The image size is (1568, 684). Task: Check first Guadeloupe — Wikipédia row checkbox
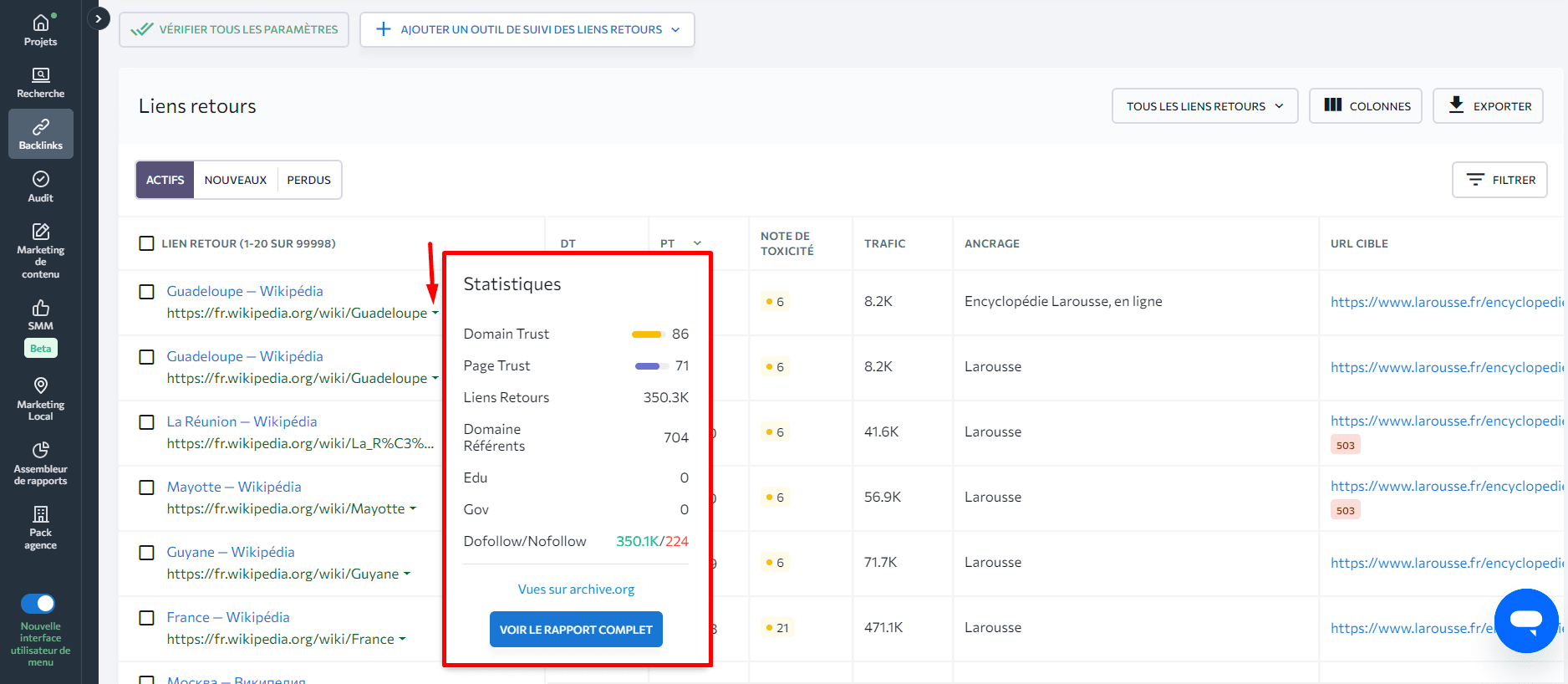[146, 292]
